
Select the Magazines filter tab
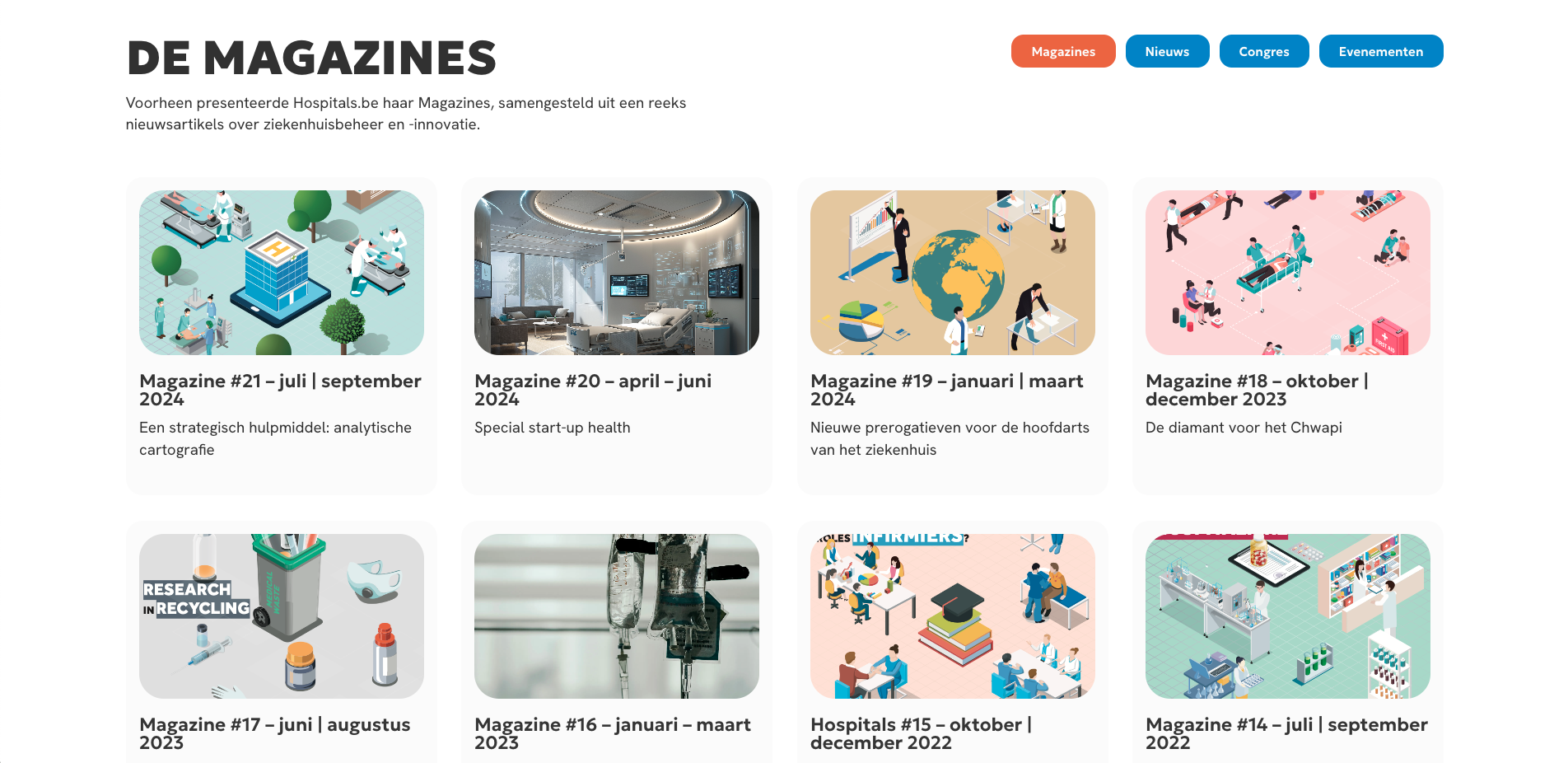coord(1062,51)
